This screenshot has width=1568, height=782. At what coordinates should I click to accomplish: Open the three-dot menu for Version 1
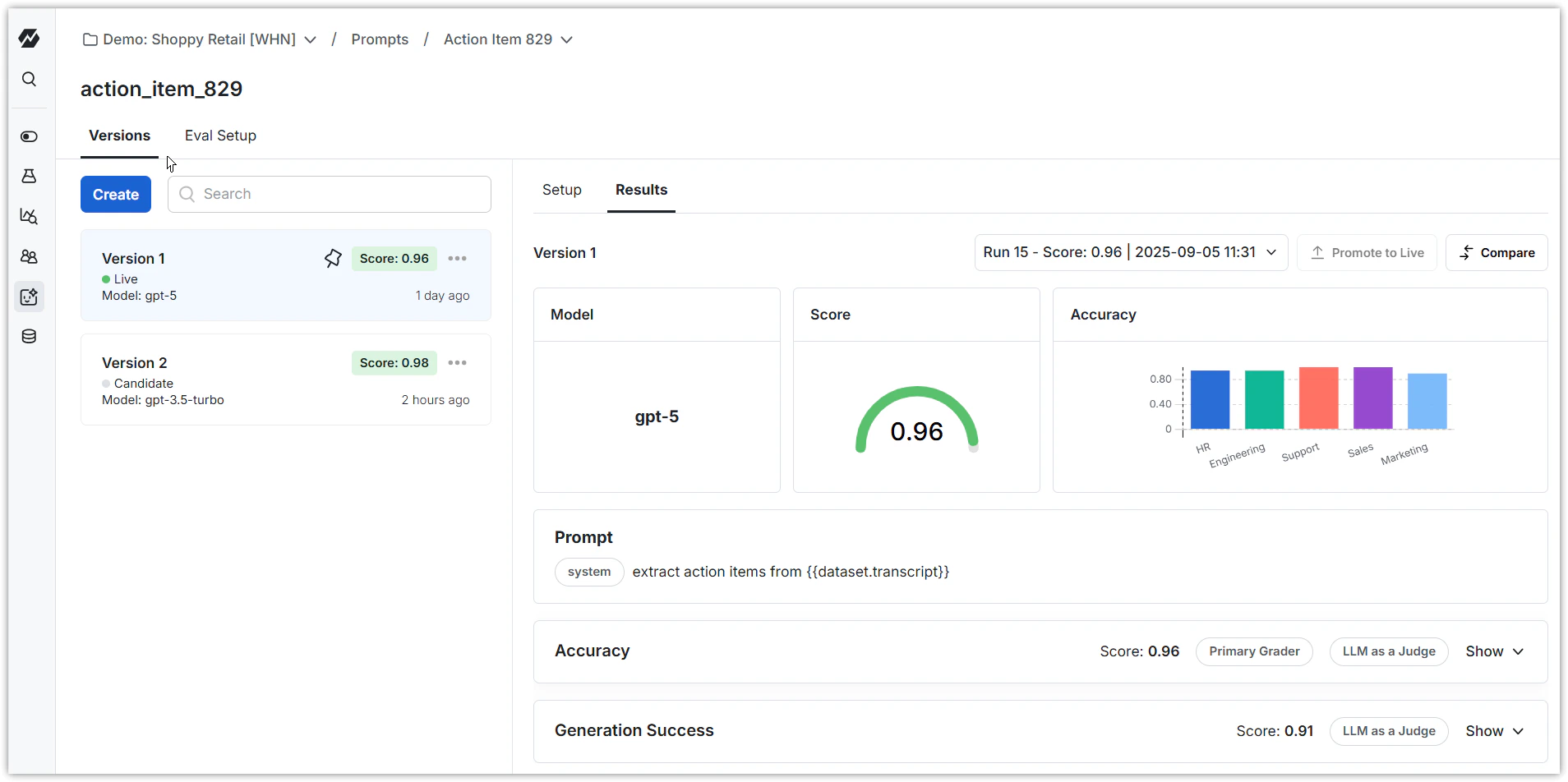[x=458, y=259]
